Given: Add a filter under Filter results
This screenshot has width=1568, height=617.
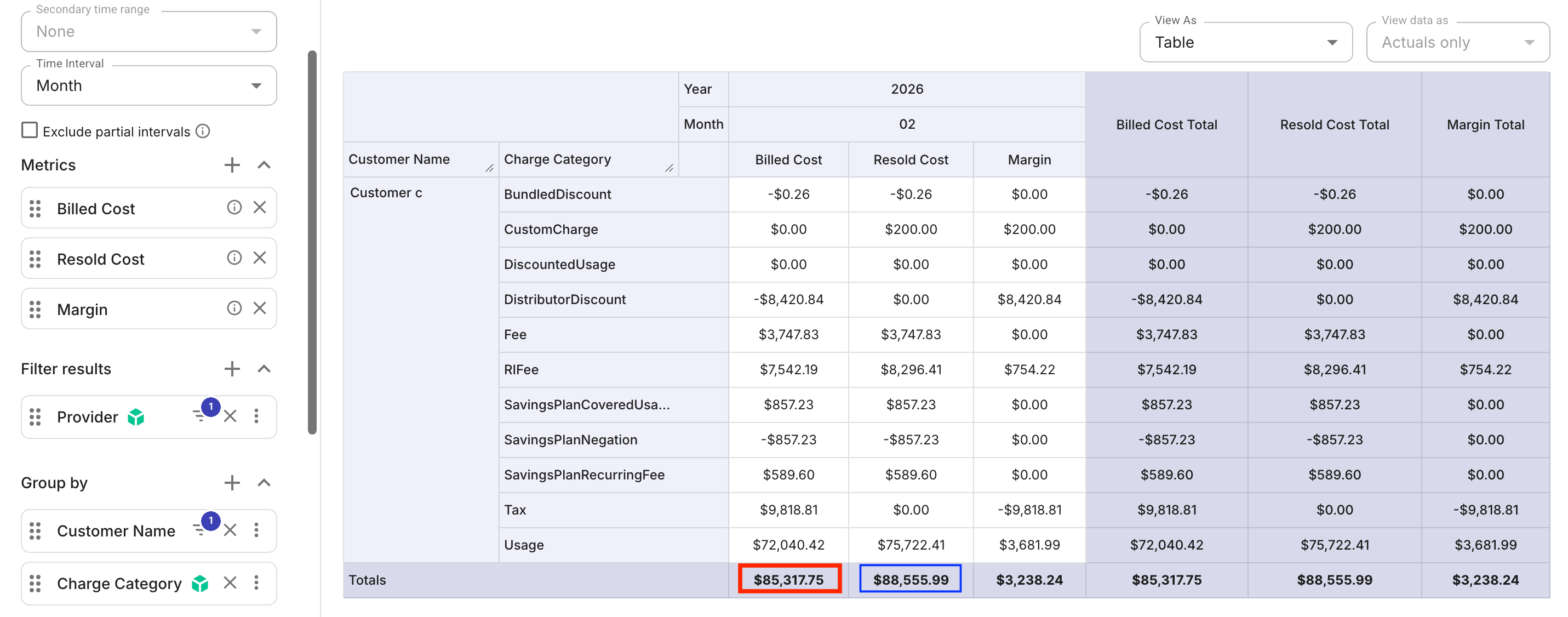Looking at the screenshot, I should click(232, 368).
